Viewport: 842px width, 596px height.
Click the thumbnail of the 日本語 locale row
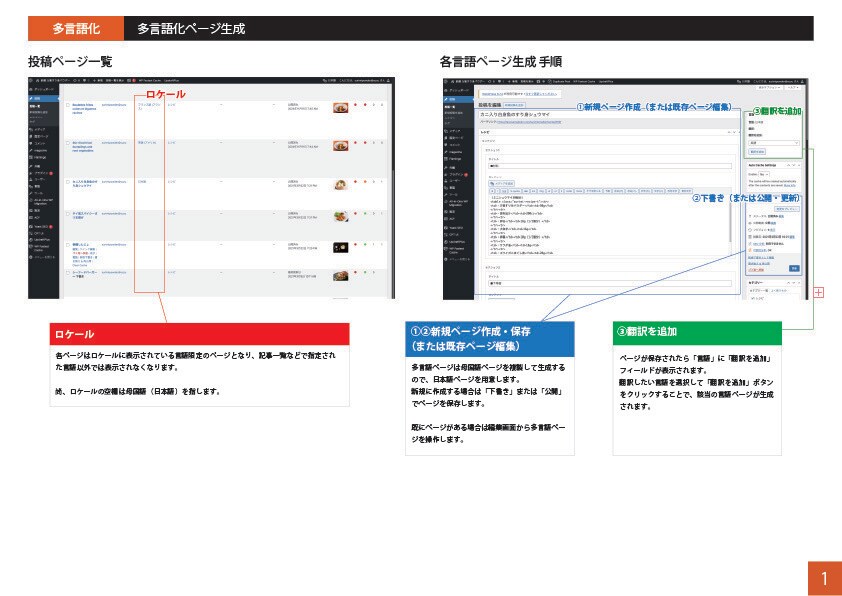tap(340, 184)
